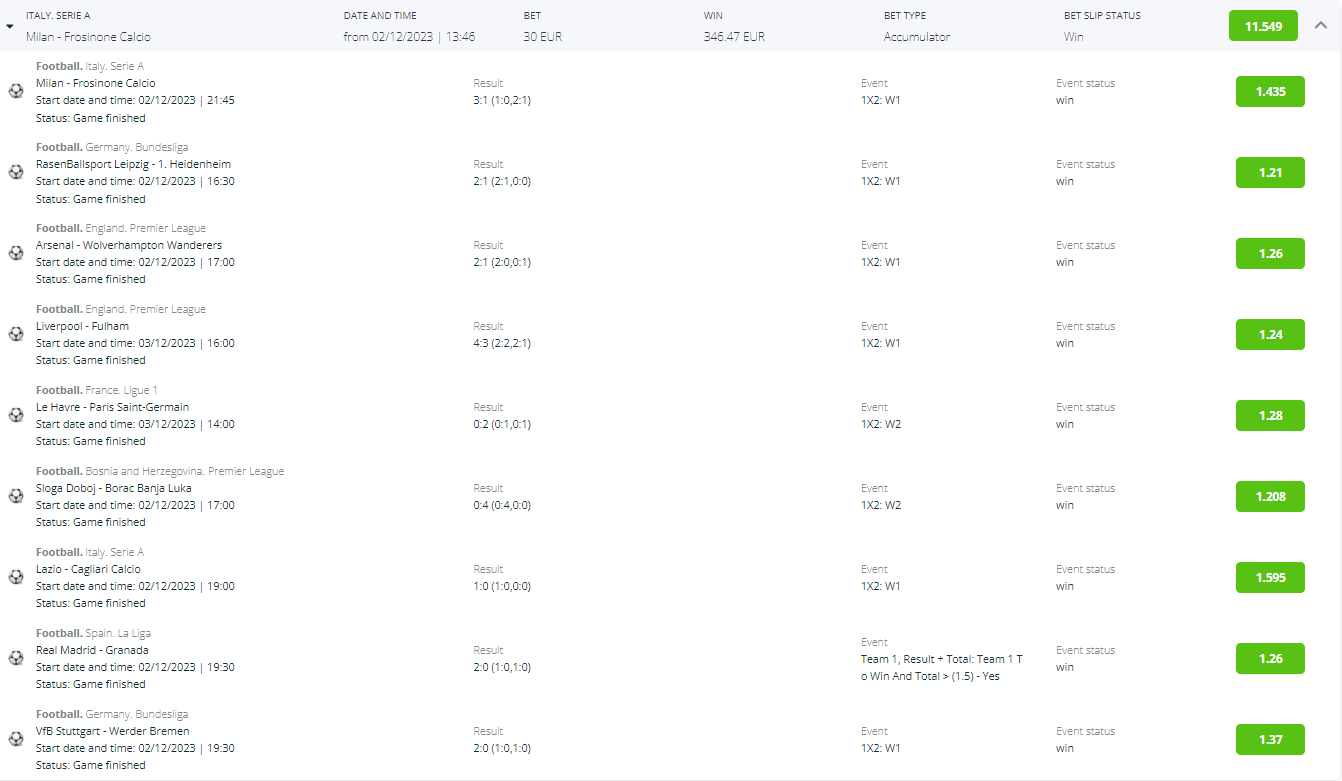Image resolution: width=1342 pixels, height=781 pixels.
Task: Click the football icon beside Real Madrid - Granada
Action: 16,658
